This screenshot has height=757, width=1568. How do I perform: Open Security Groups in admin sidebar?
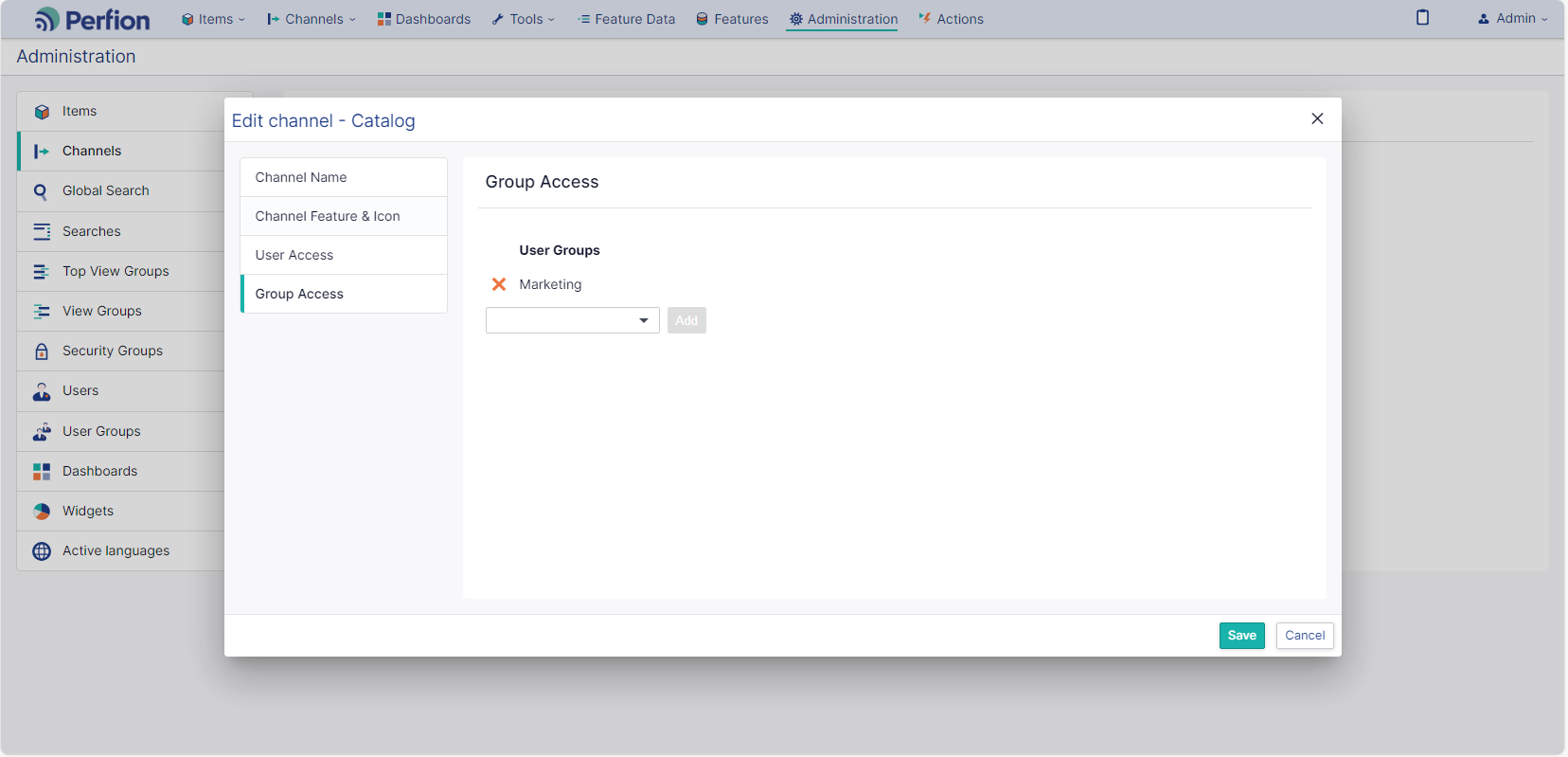coord(120,351)
